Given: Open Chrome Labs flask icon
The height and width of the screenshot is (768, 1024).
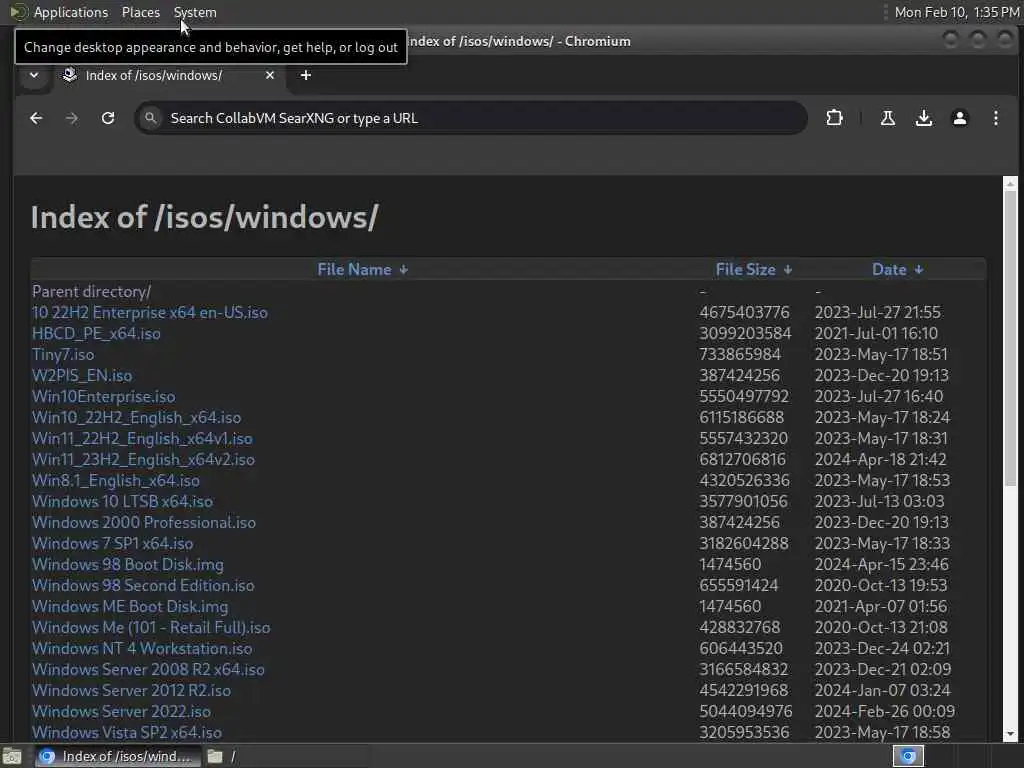Looking at the screenshot, I should (x=888, y=118).
